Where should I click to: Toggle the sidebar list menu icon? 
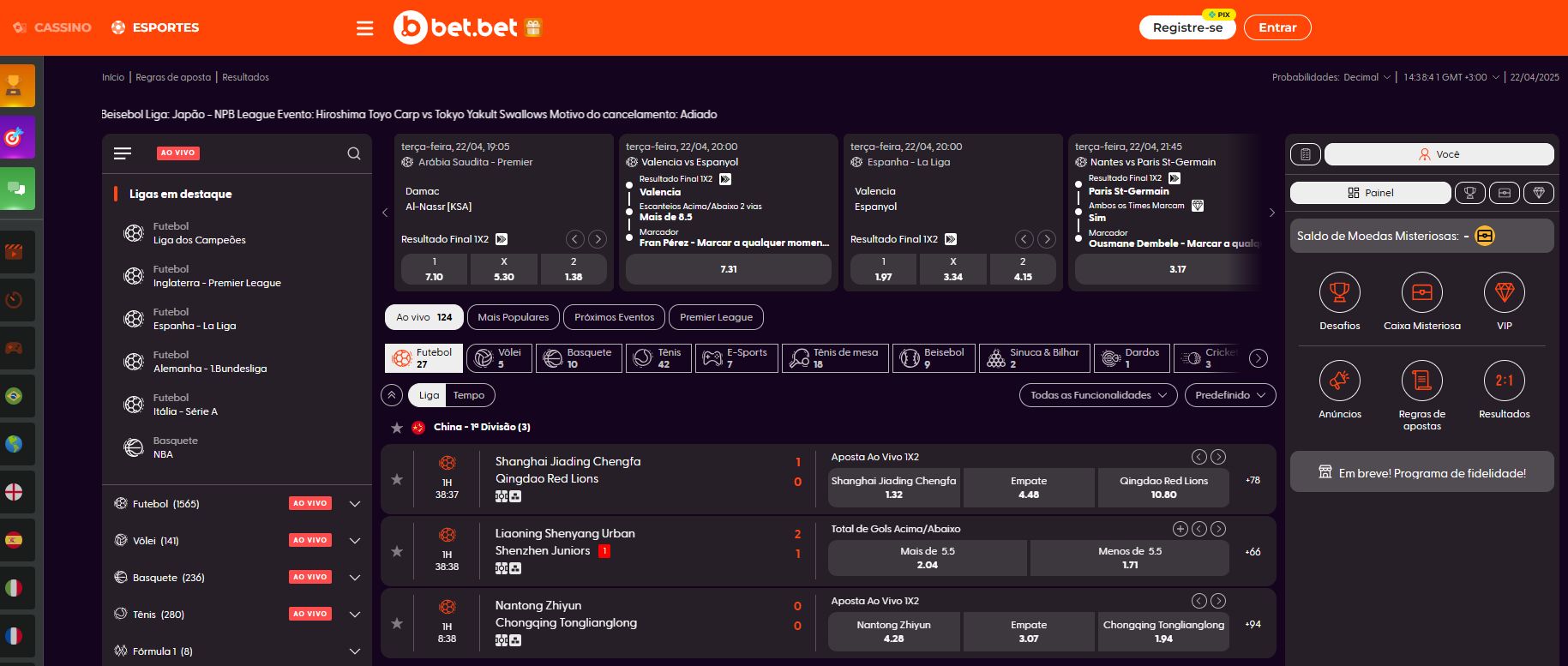pos(123,153)
